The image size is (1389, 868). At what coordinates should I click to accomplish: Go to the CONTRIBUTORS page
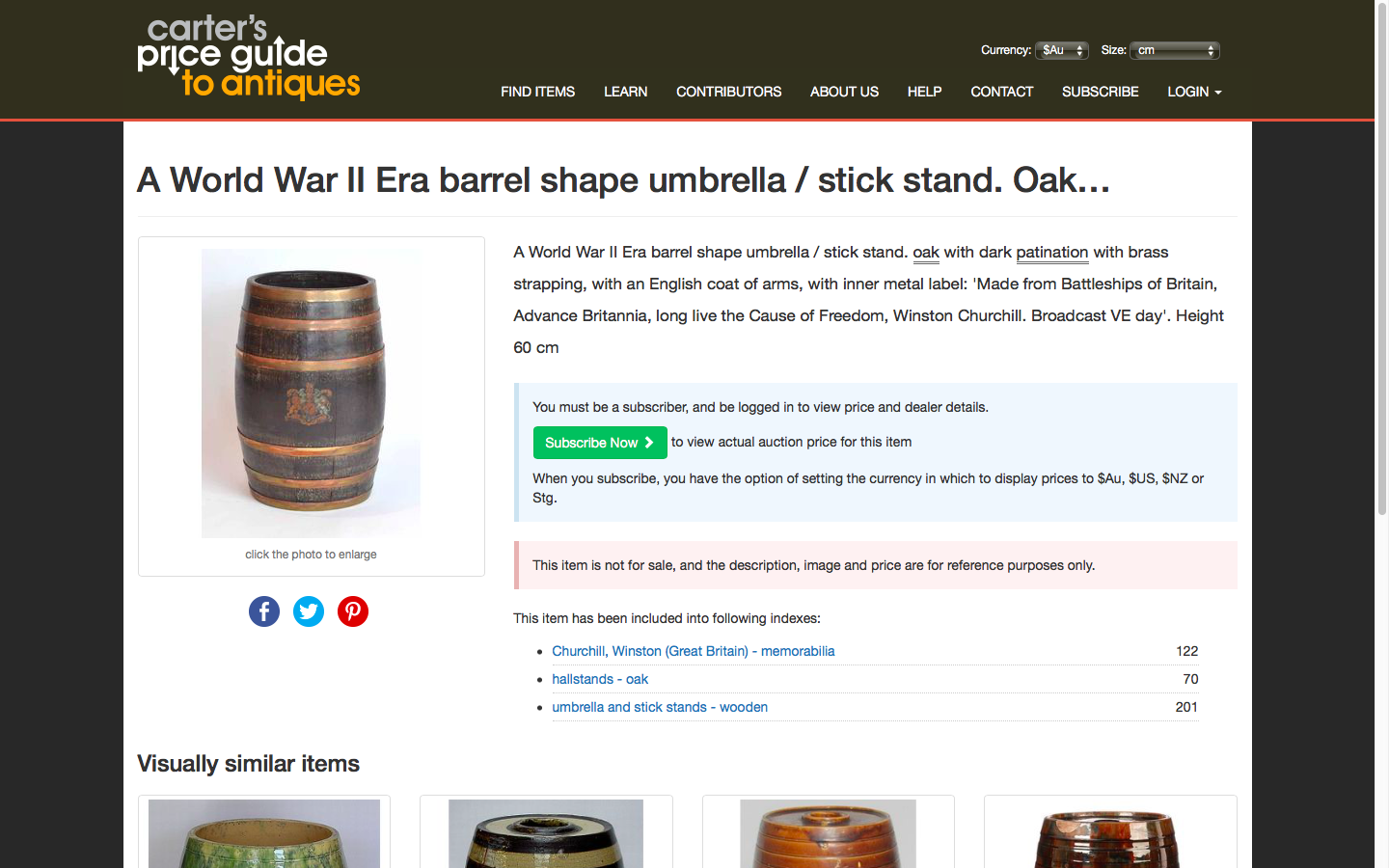click(728, 92)
